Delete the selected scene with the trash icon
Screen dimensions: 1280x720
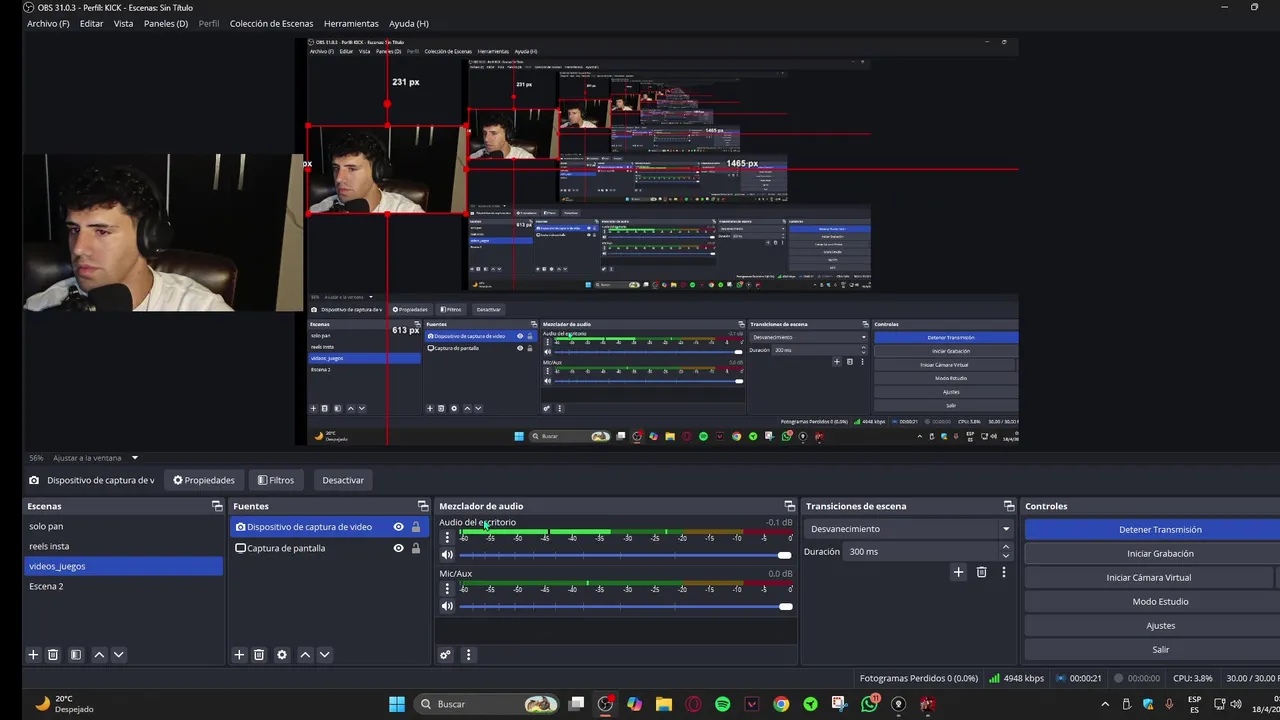click(53, 655)
